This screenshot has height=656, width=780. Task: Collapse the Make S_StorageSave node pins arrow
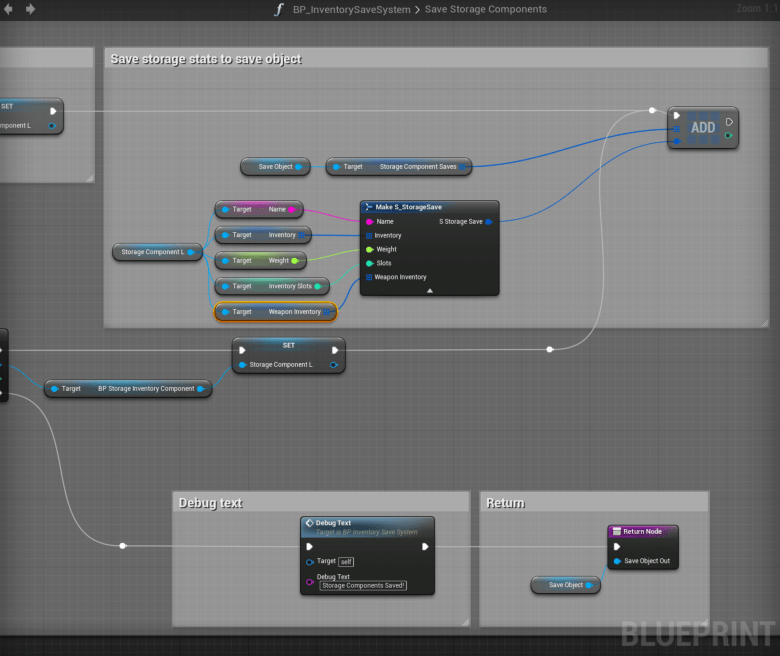point(430,290)
